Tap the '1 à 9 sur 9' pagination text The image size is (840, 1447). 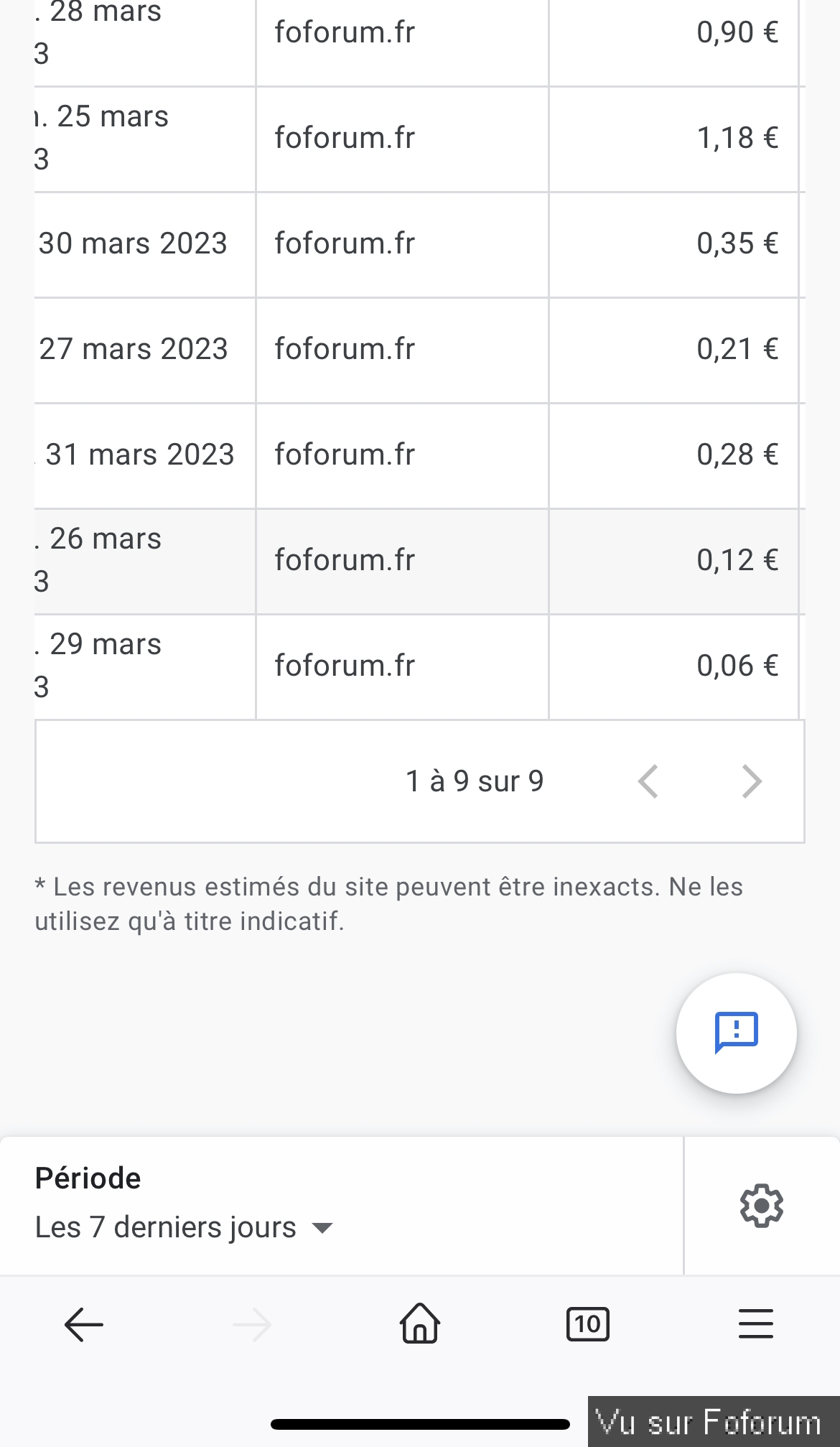[x=475, y=781]
